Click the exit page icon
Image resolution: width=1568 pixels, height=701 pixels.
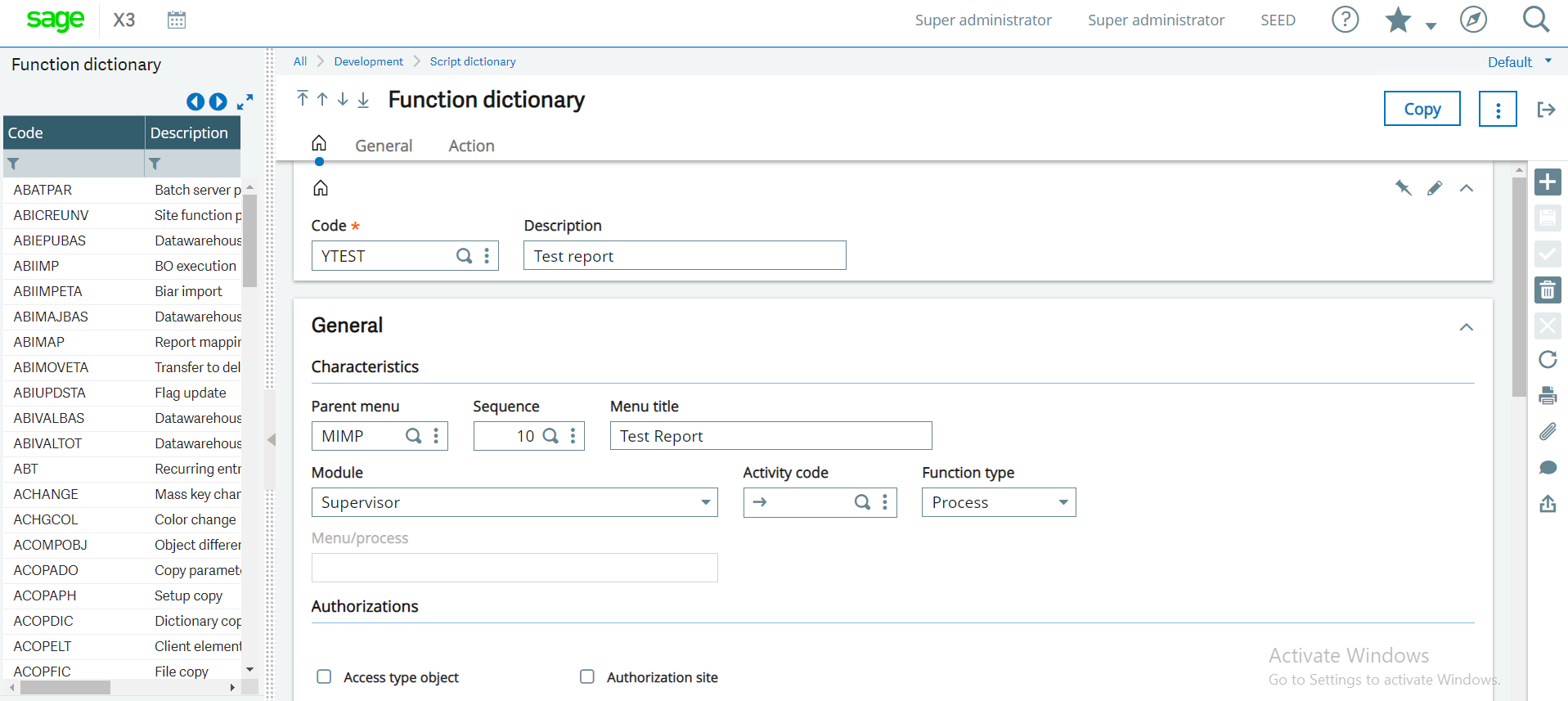(x=1545, y=110)
